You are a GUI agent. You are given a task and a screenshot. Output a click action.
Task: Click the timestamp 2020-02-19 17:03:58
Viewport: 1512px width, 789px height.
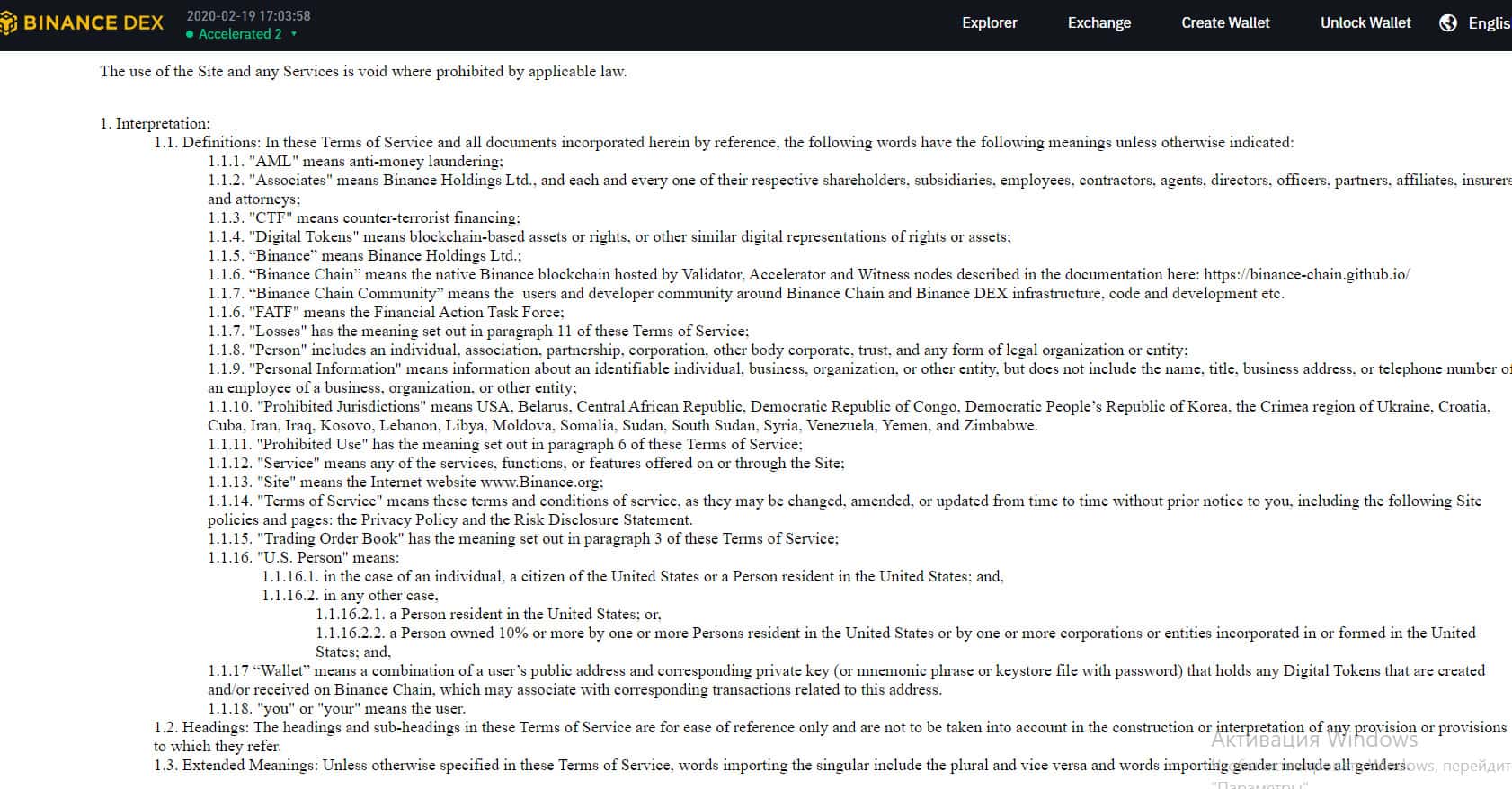(x=248, y=16)
